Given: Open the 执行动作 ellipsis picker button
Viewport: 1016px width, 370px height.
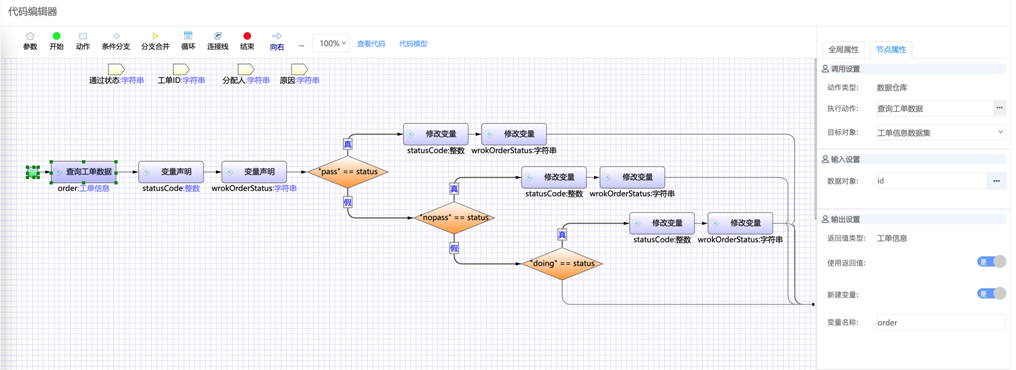Looking at the screenshot, I should click(1000, 108).
